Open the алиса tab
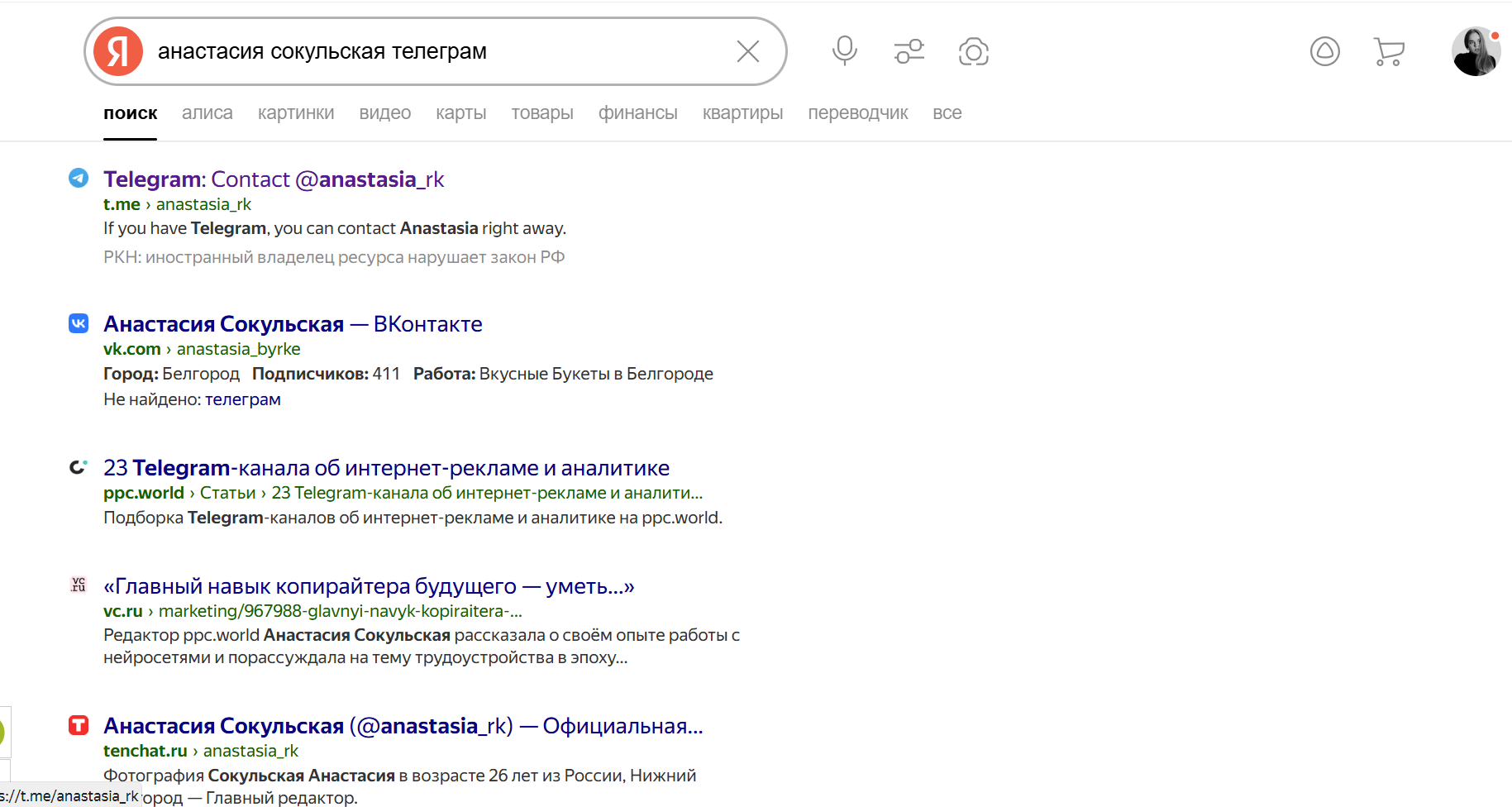1512x807 pixels. (207, 113)
